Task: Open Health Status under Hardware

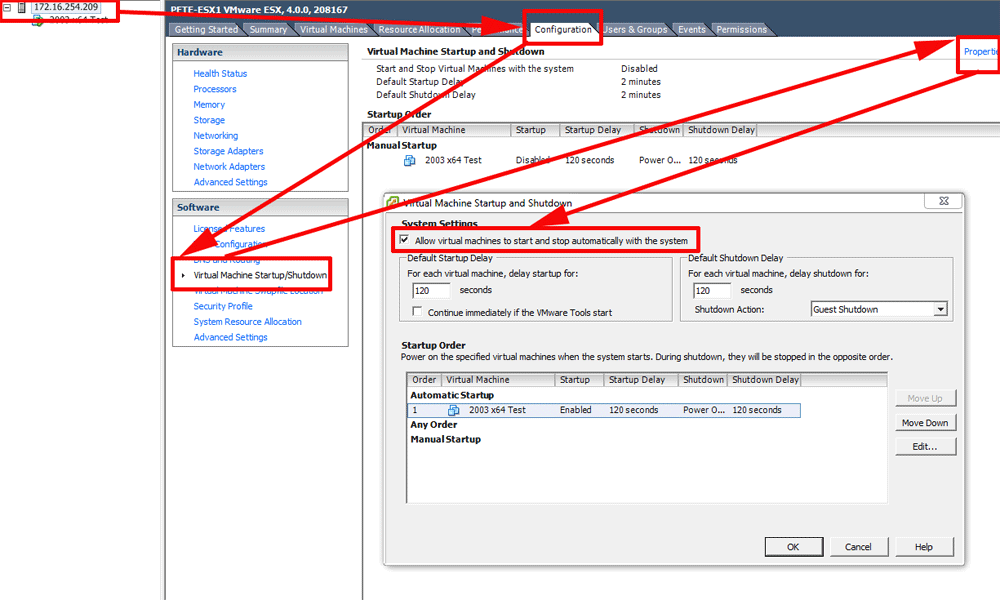Action: click(220, 73)
